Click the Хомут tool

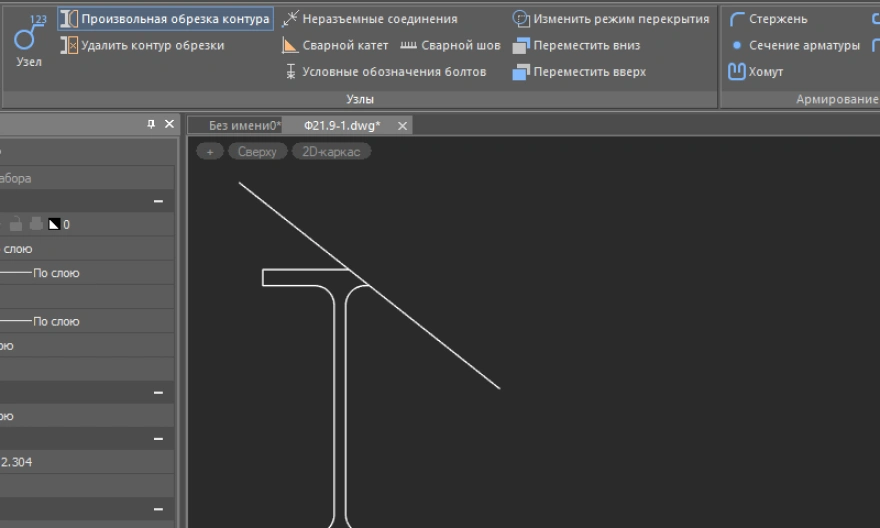coord(756,72)
